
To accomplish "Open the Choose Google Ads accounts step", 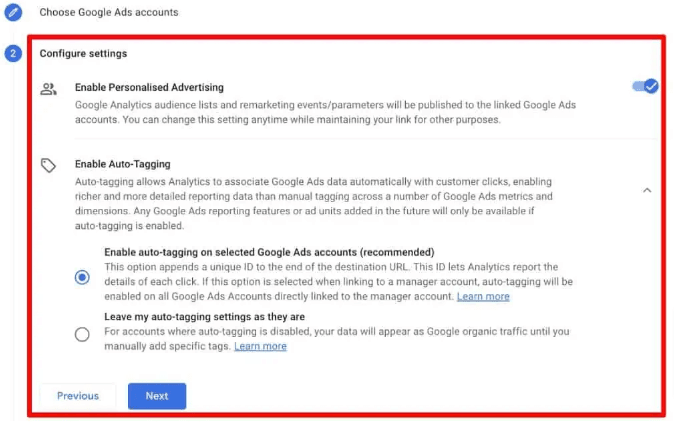I will pyautogui.click(x=108, y=13).
